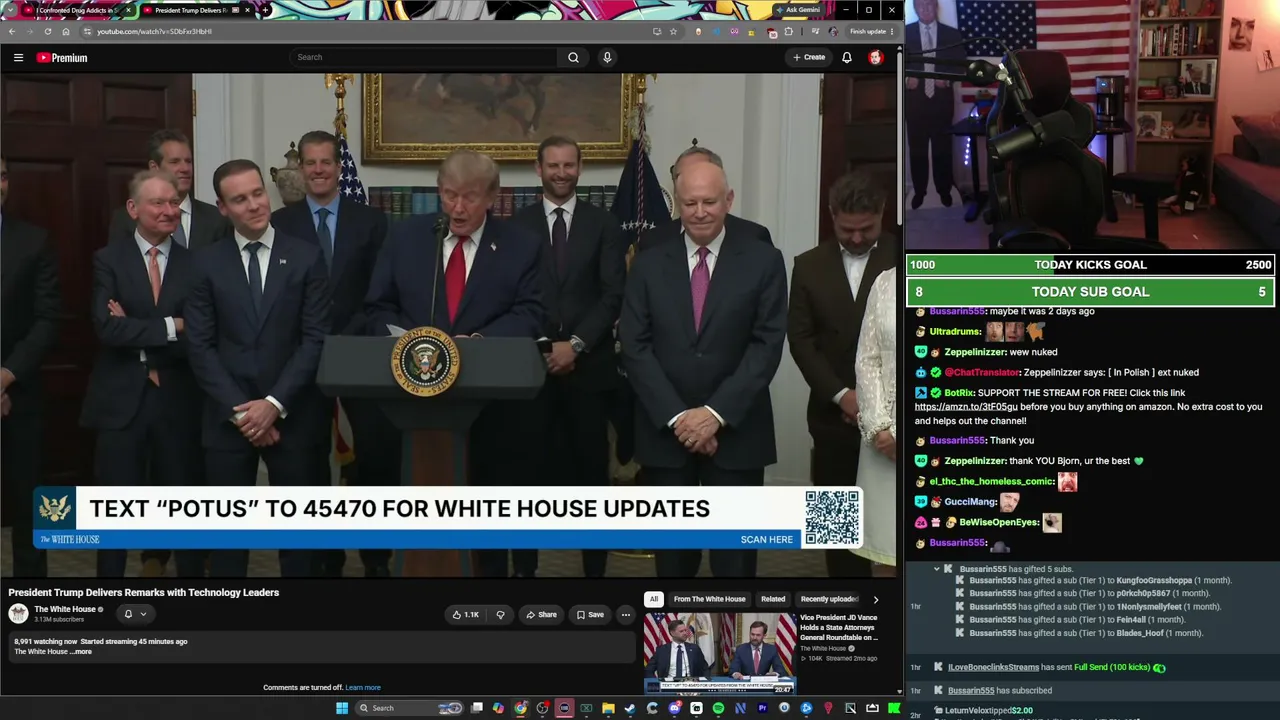Click the Windows taskbar Search box
This screenshot has height=720, width=1280.
pos(410,708)
